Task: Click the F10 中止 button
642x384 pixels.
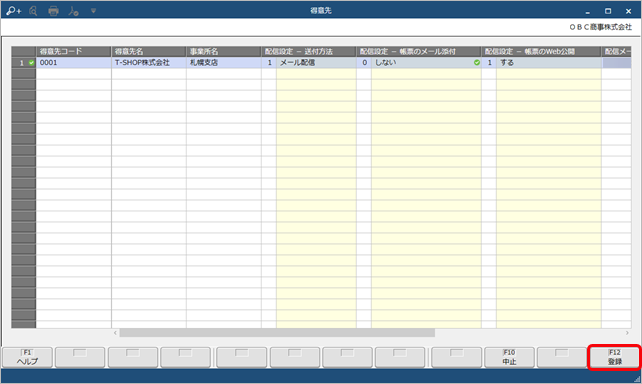Action: point(509,357)
